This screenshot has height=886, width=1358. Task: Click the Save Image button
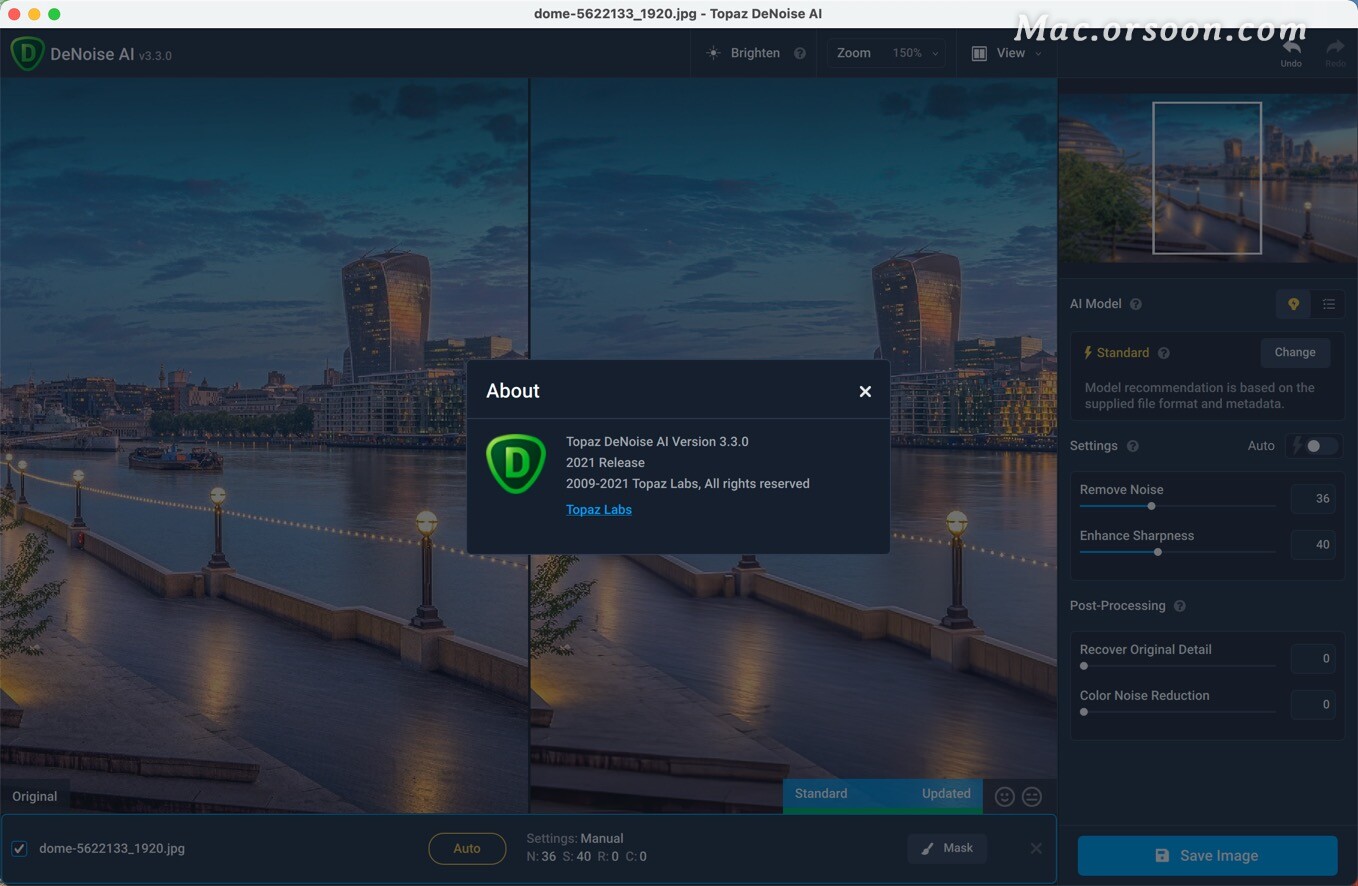click(x=1206, y=855)
